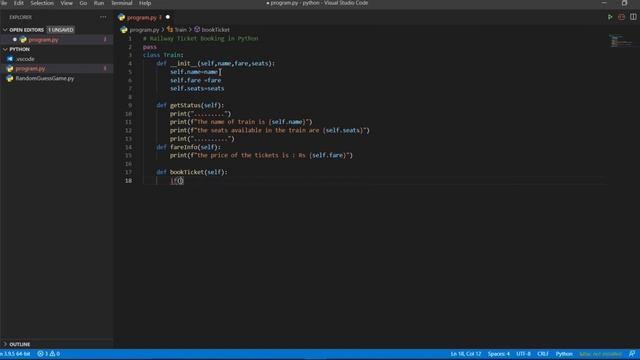The image size is (640, 360).
Task: Click unsaved dot beside program.py in Open Editors
Action: pyautogui.click(x=15, y=40)
